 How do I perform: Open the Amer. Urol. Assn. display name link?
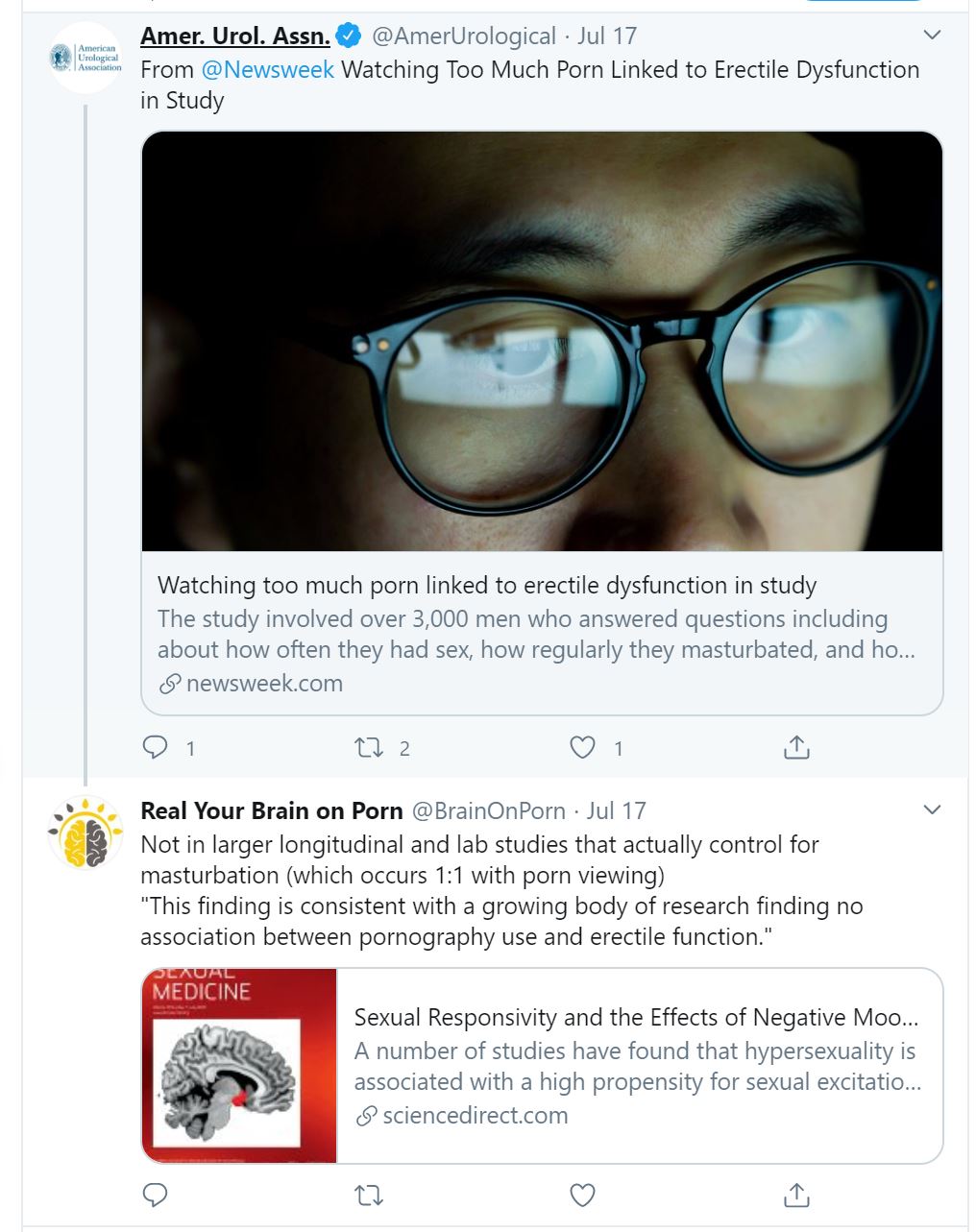coord(235,36)
